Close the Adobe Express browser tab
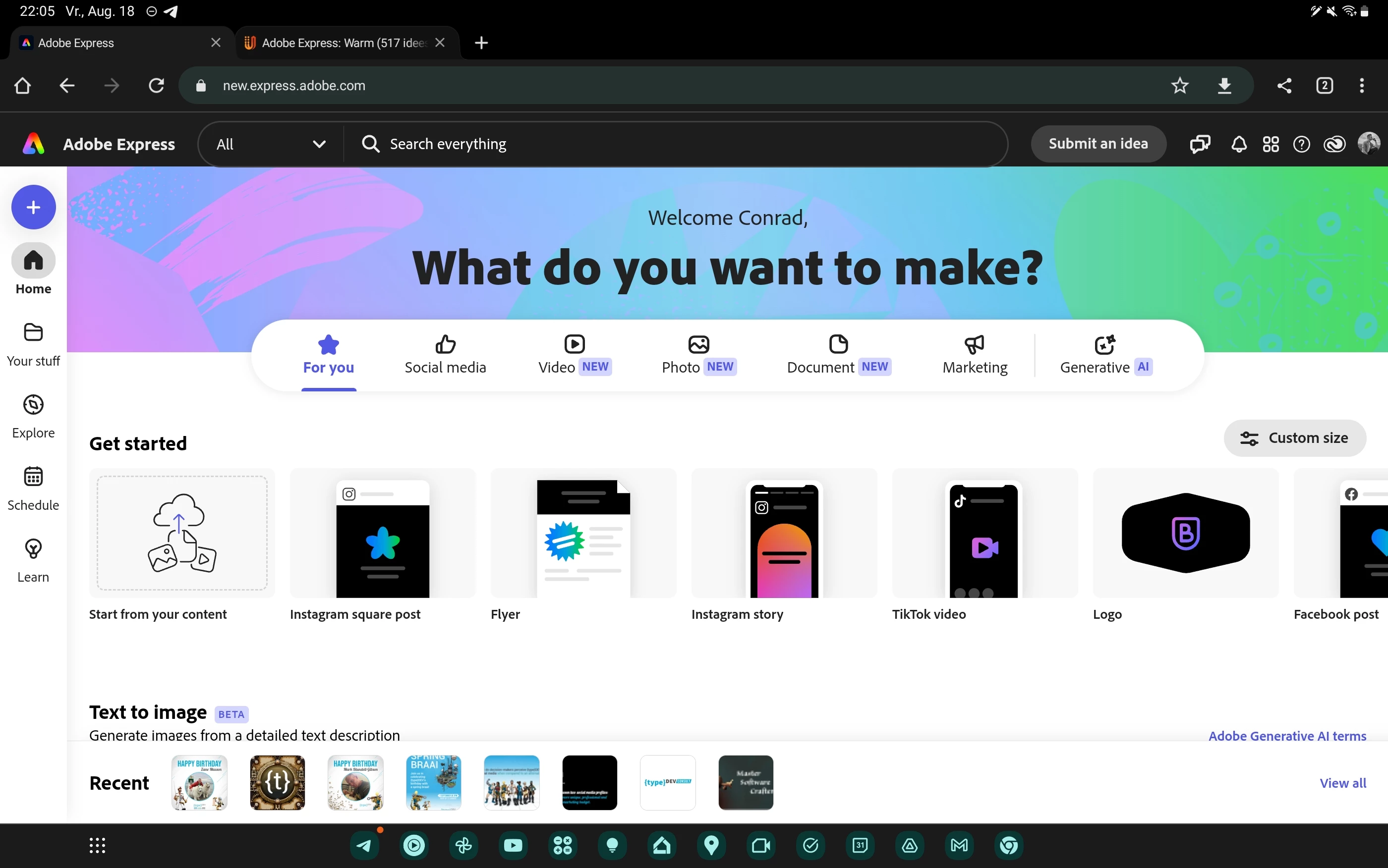1388x868 pixels. pyautogui.click(x=216, y=43)
